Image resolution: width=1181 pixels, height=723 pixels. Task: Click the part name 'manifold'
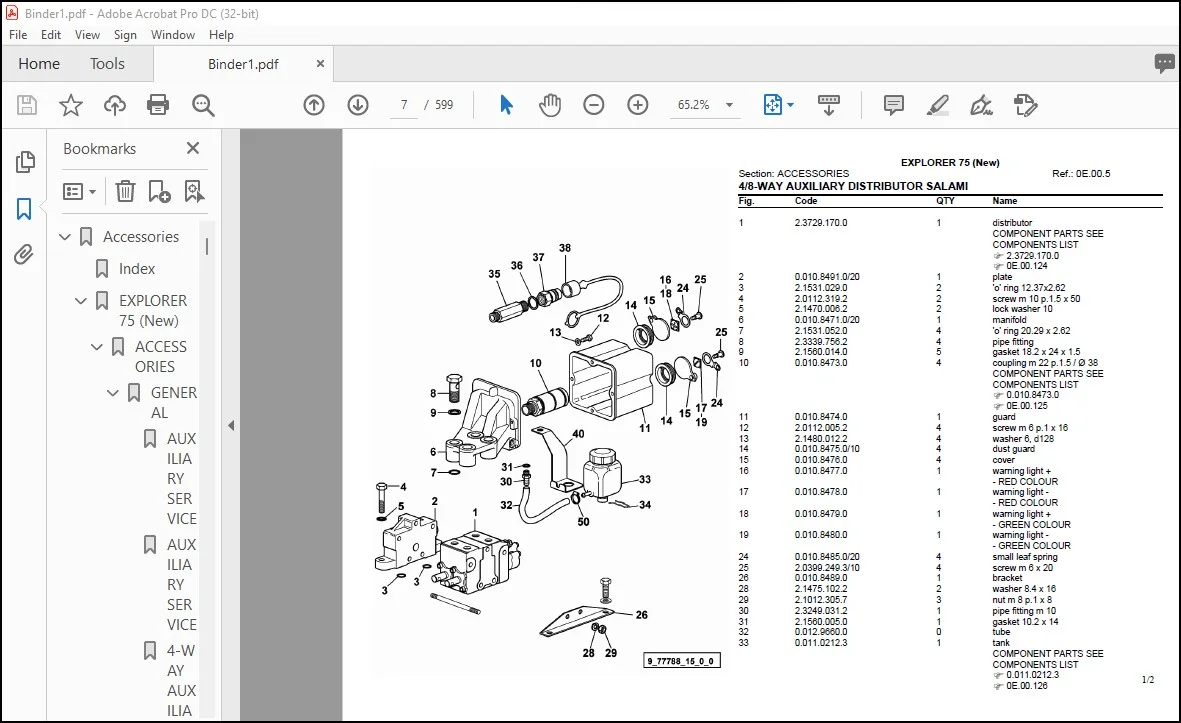(1009, 320)
